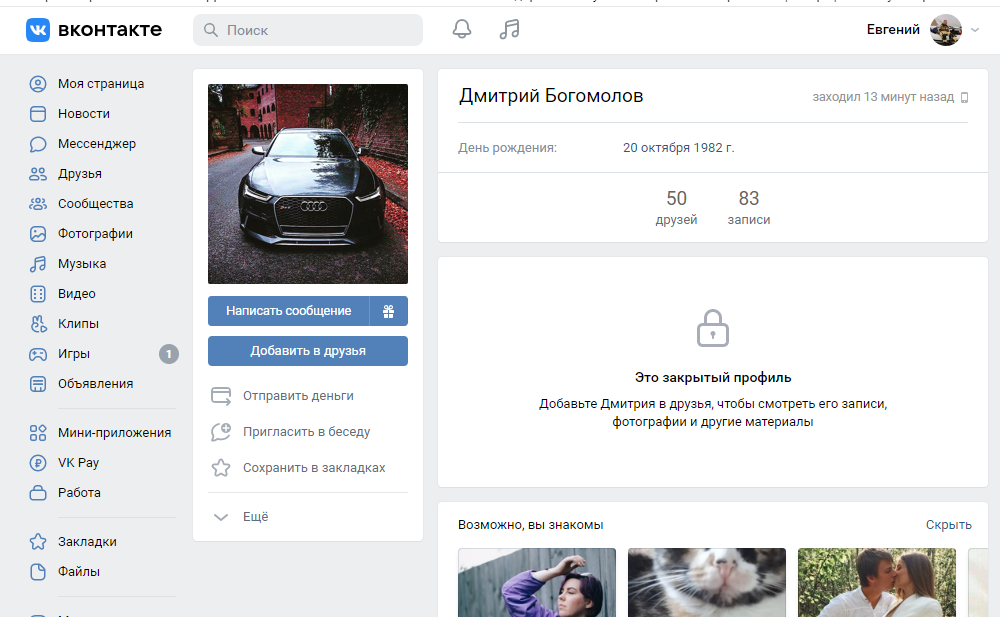Open Моя страница menu item

(101, 84)
